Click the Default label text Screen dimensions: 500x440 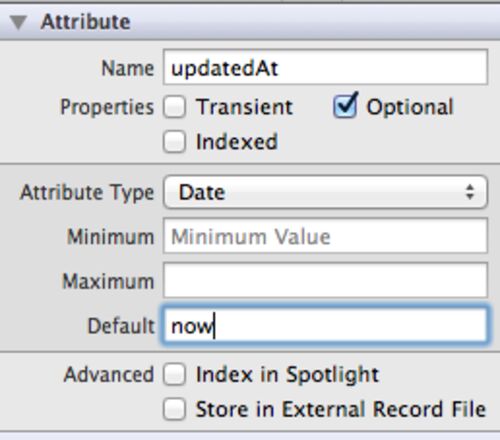(121, 326)
